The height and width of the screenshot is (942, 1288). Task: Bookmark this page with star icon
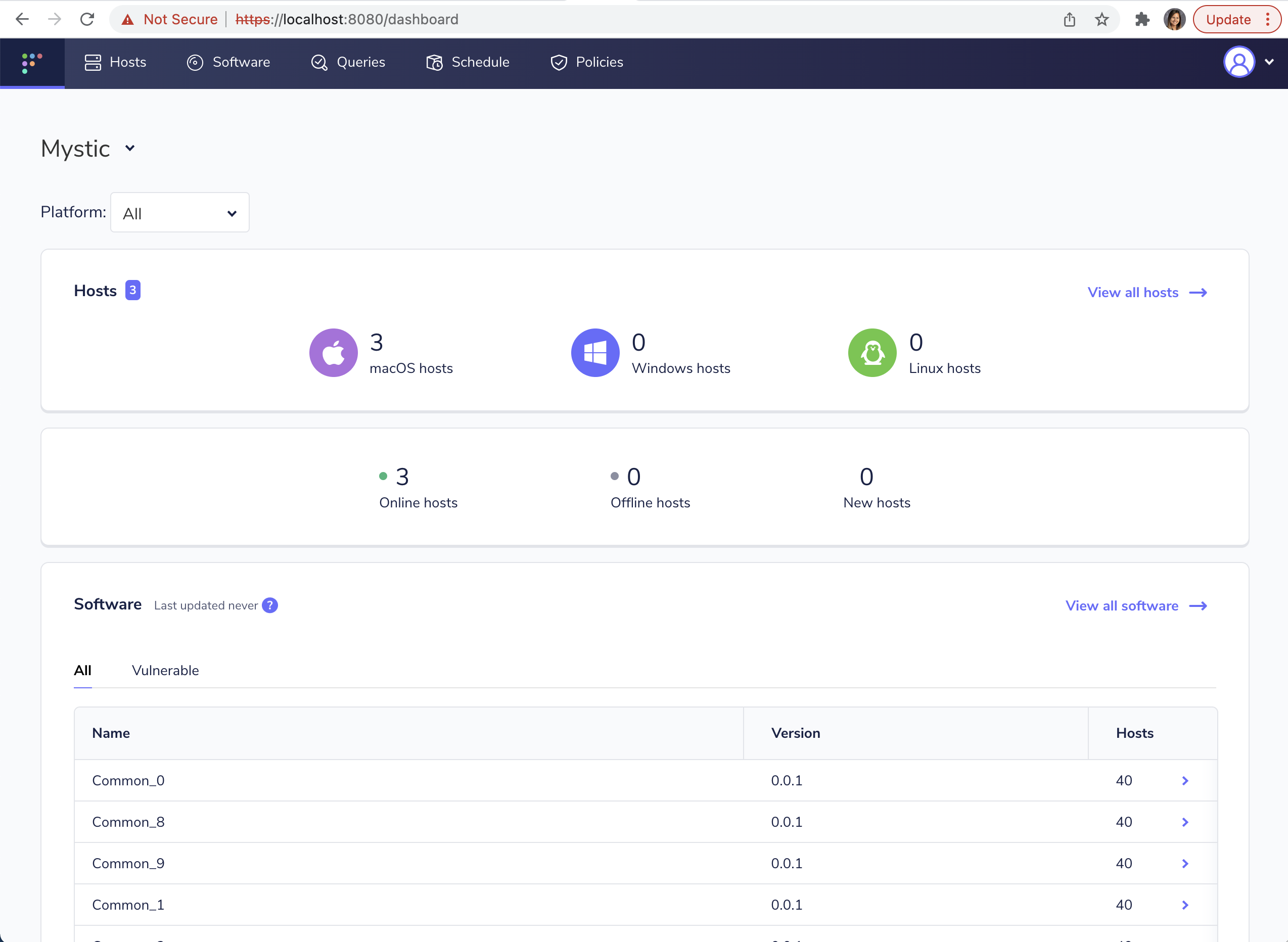pyautogui.click(x=1102, y=19)
